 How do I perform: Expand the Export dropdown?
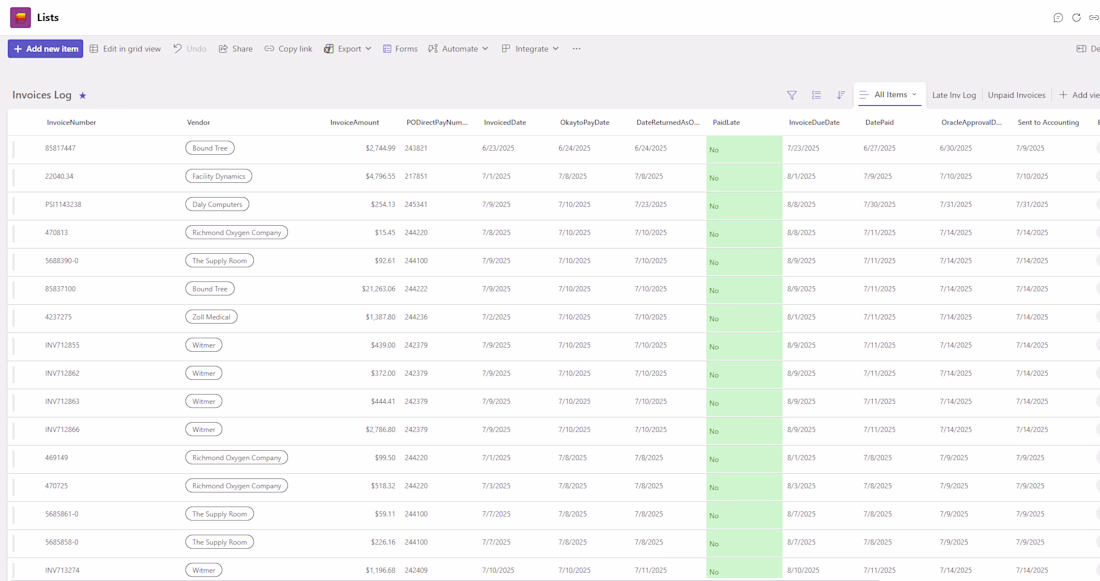pos(347,49)
